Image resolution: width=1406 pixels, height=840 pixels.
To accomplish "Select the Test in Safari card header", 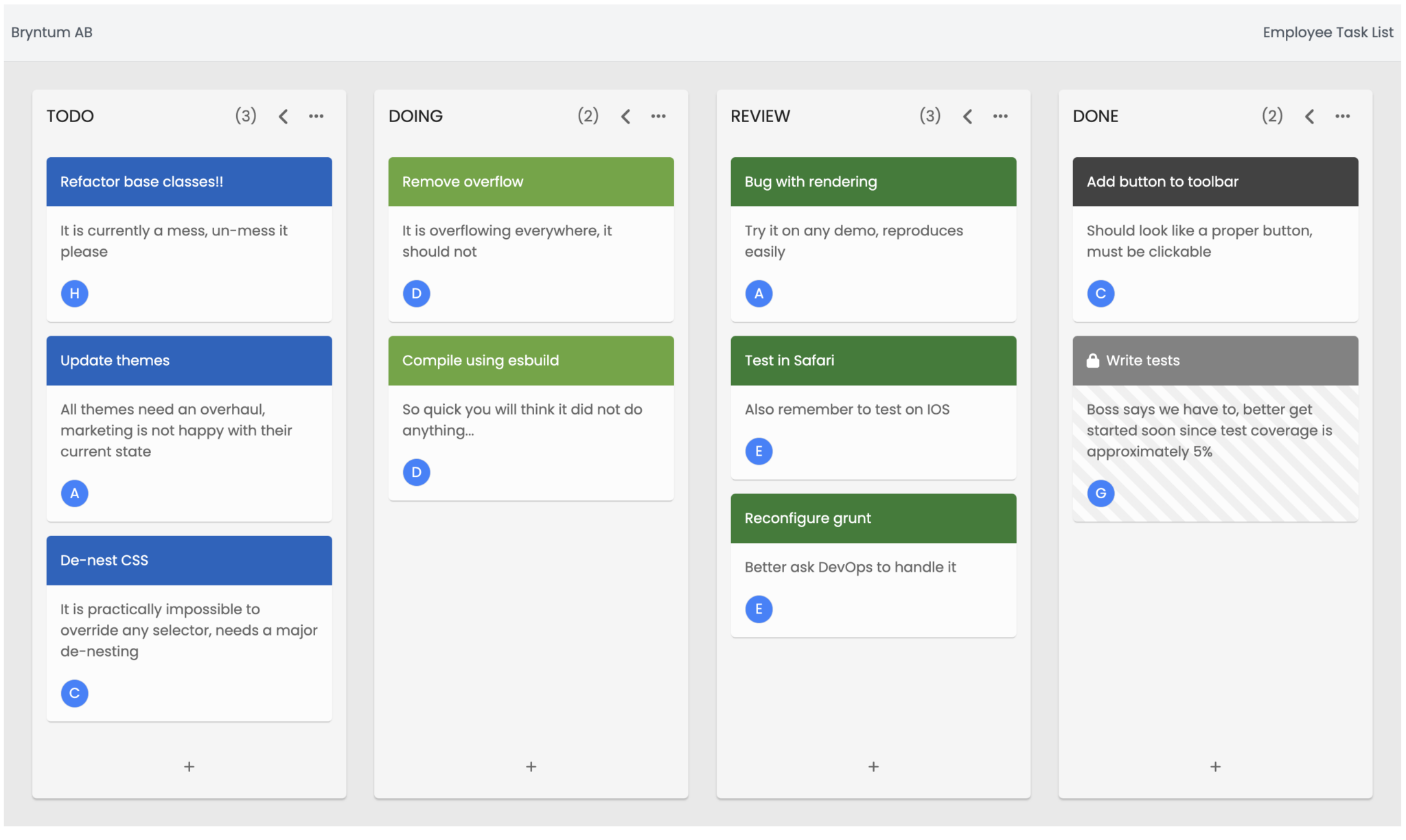I will pyautogui.click(x=873, y=360).
